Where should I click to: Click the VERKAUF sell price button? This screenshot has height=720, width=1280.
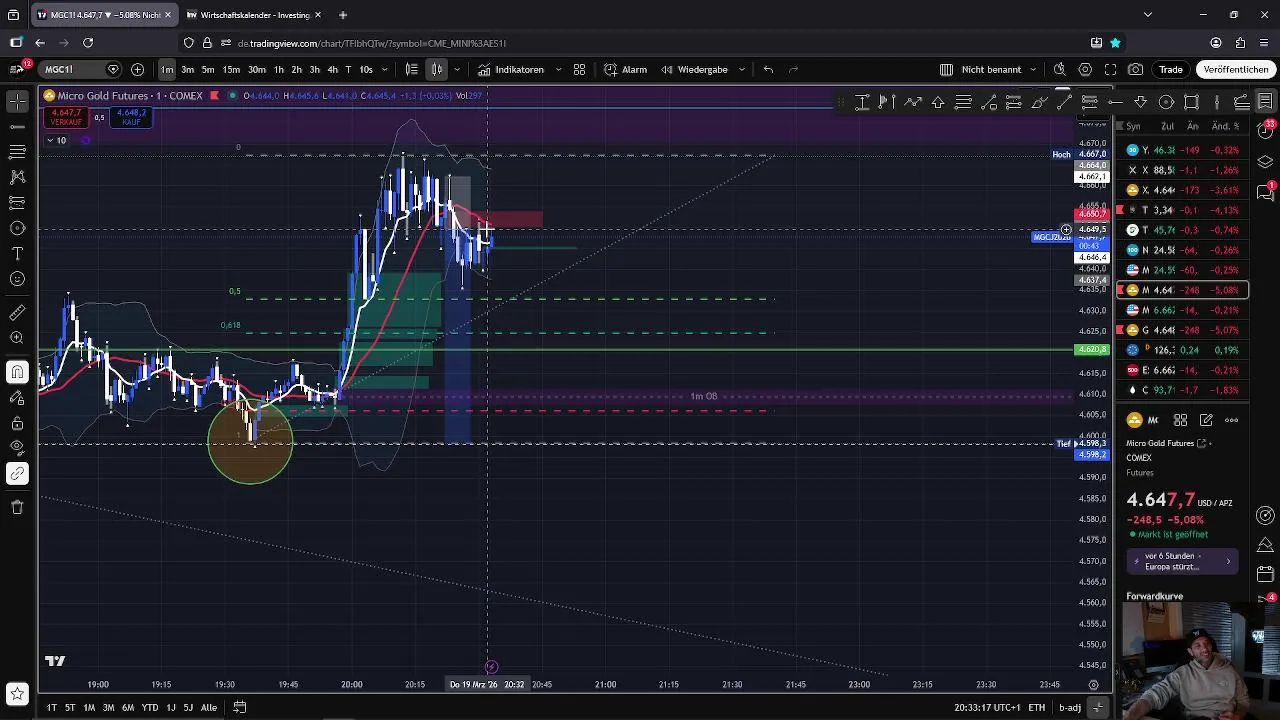[66, 118]
